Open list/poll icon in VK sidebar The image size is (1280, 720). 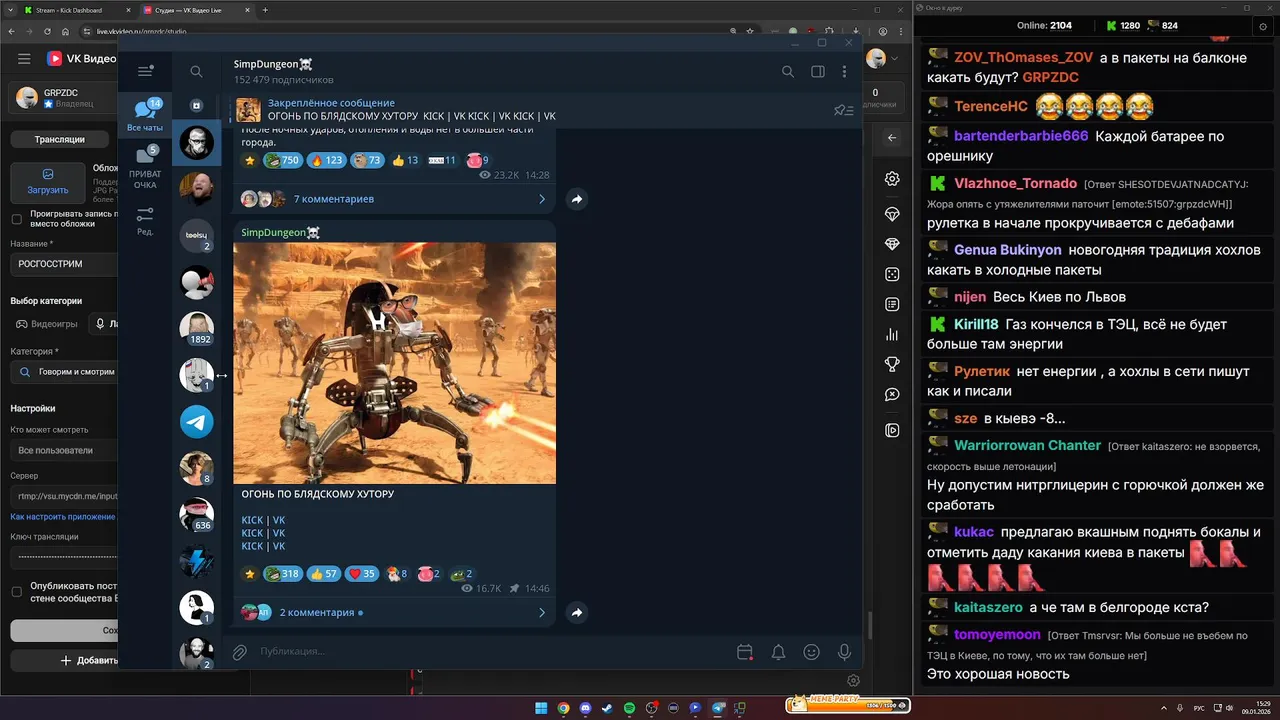892,304
